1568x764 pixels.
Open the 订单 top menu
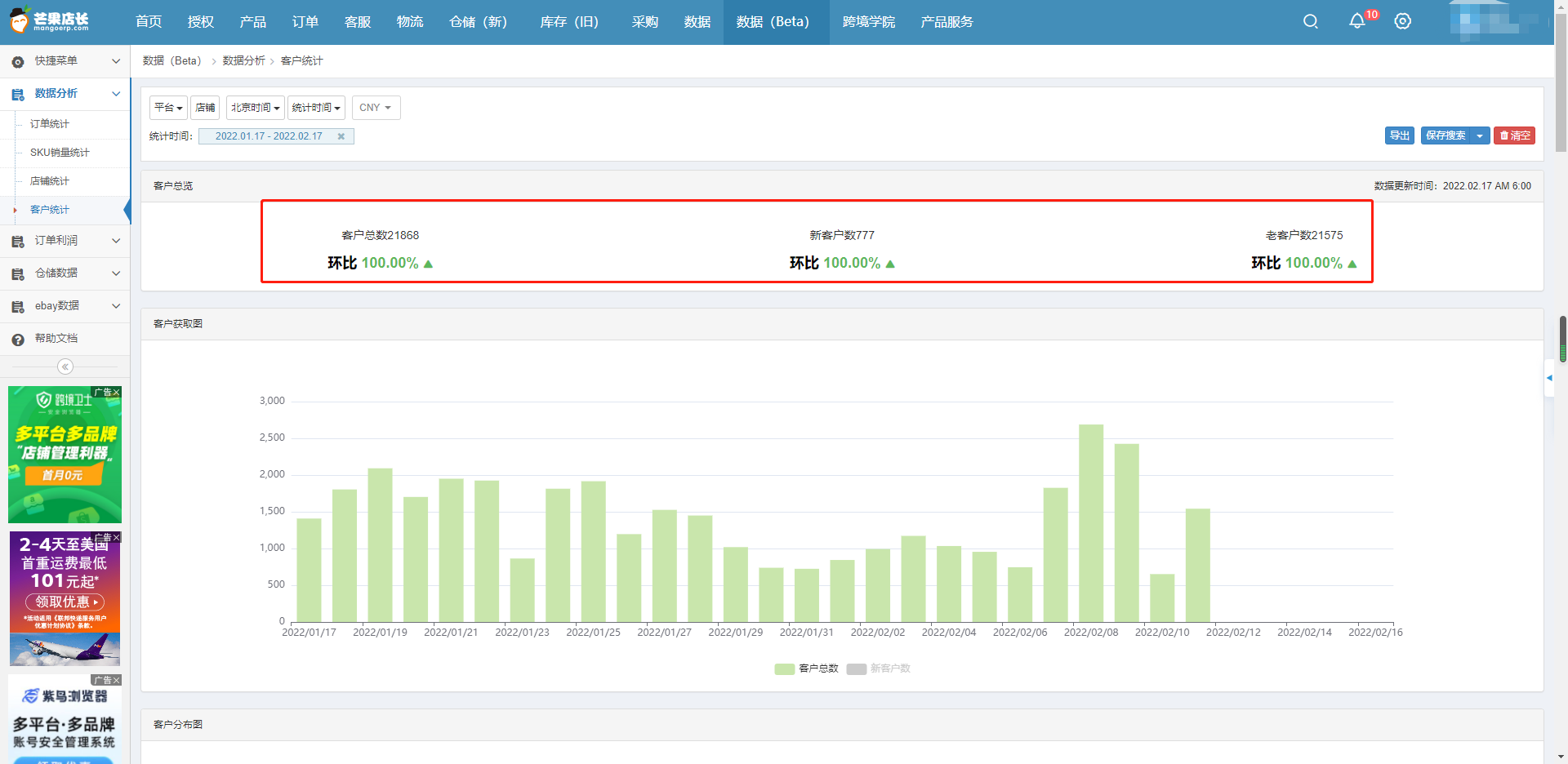pos(305,22)
